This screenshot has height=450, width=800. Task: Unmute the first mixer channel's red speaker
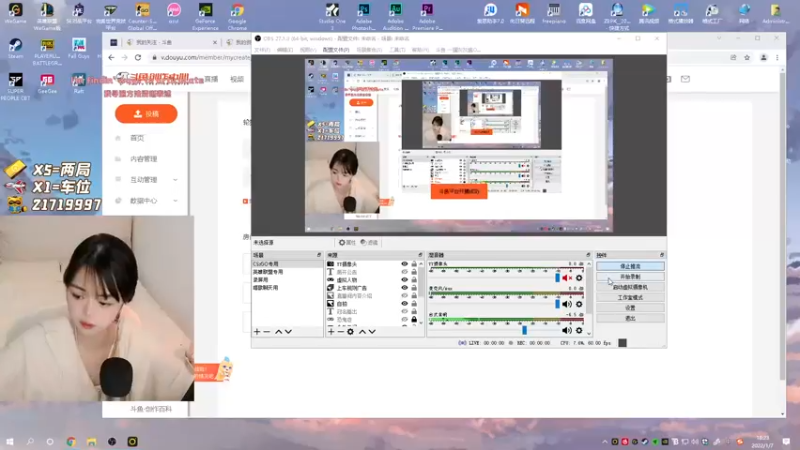click(567, 278)
